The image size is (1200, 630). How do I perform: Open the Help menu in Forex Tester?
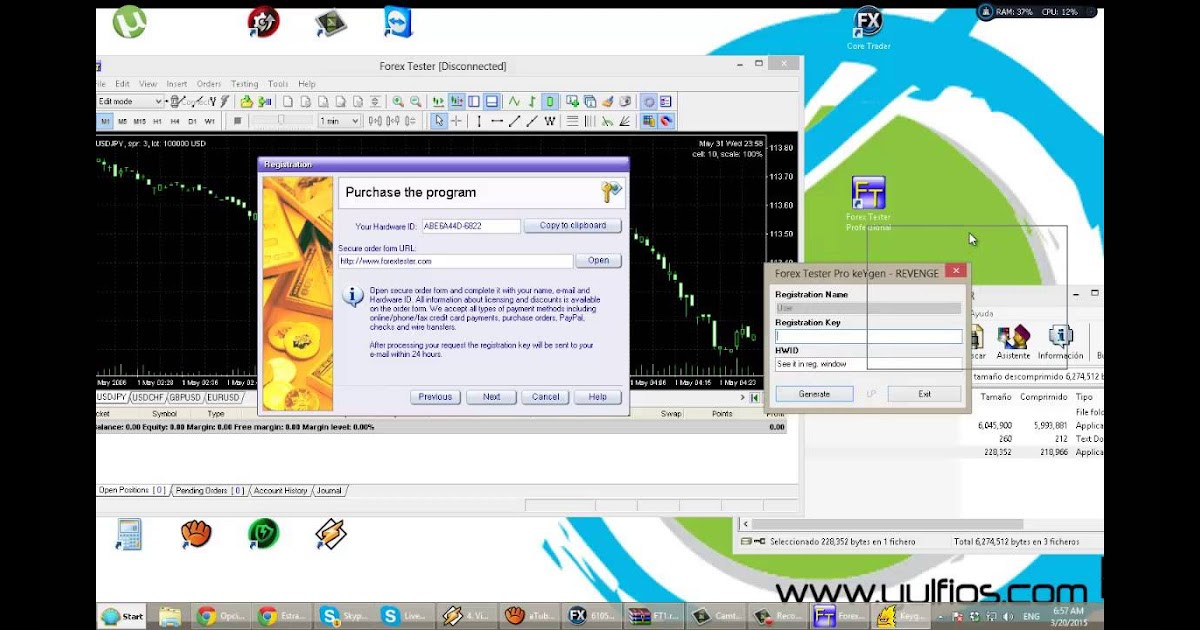point(307,84)
